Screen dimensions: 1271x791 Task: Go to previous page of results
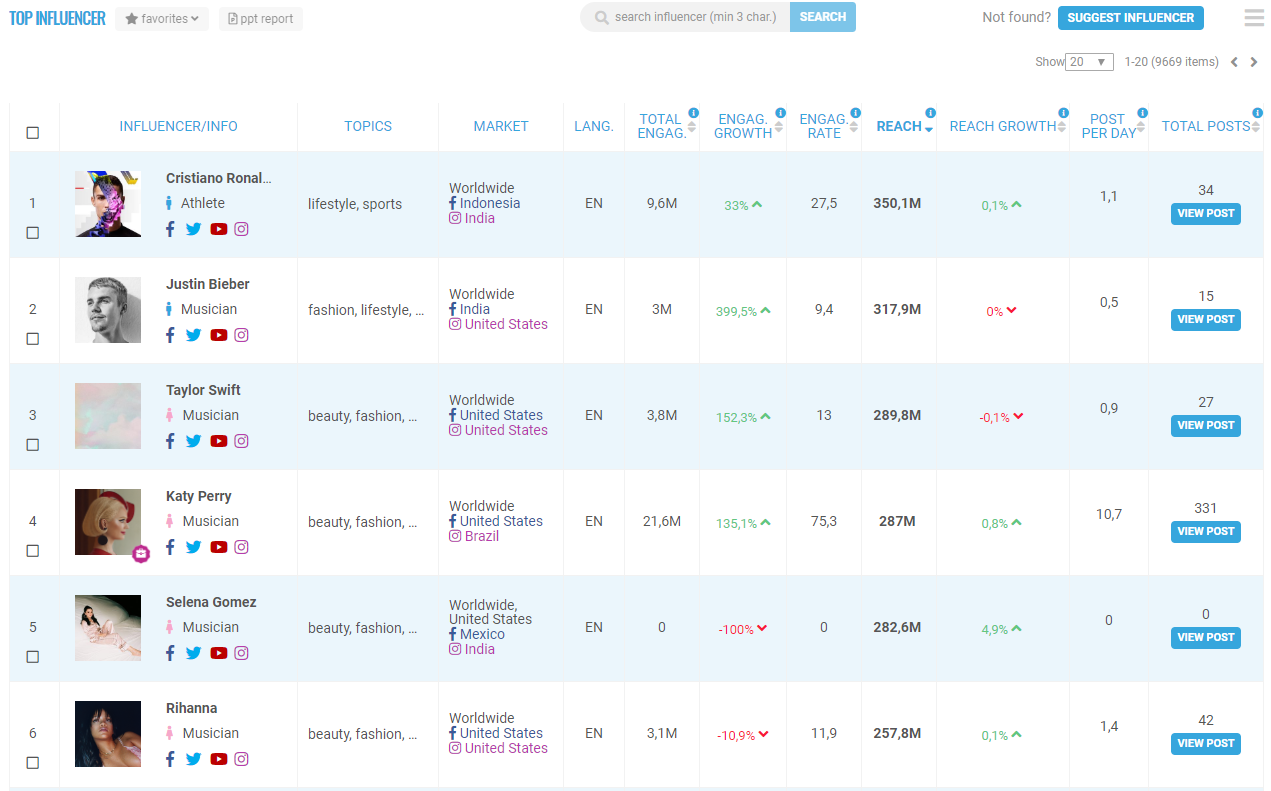[x=1234, y=62]
